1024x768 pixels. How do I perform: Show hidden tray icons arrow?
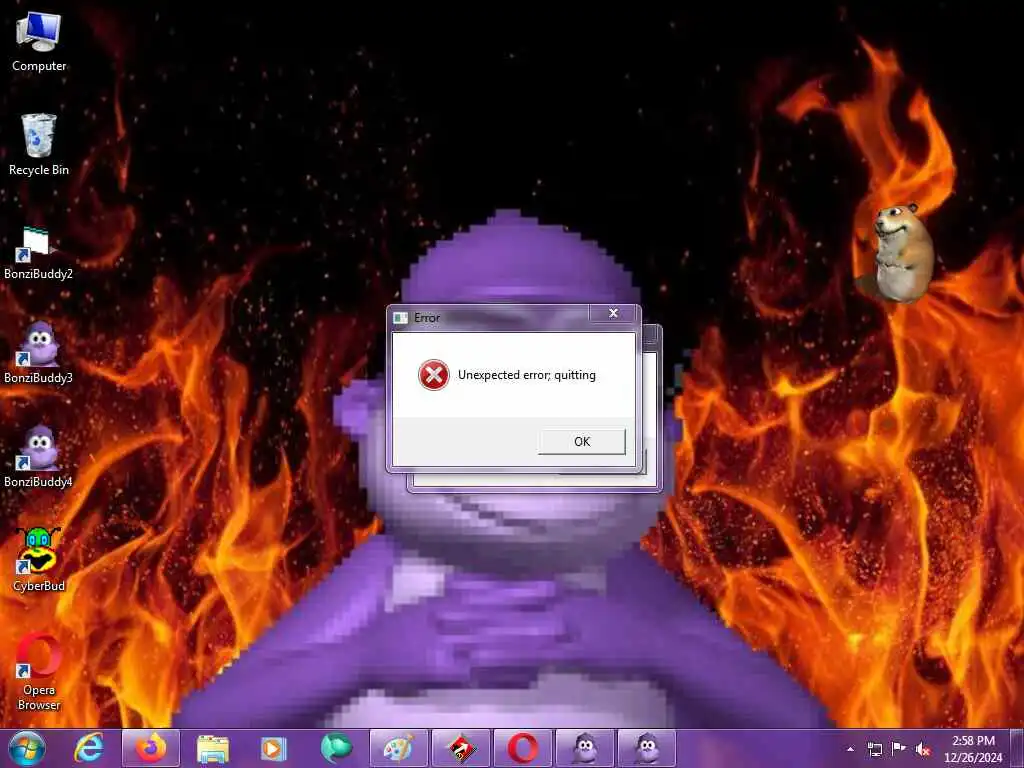coord(850,749)
